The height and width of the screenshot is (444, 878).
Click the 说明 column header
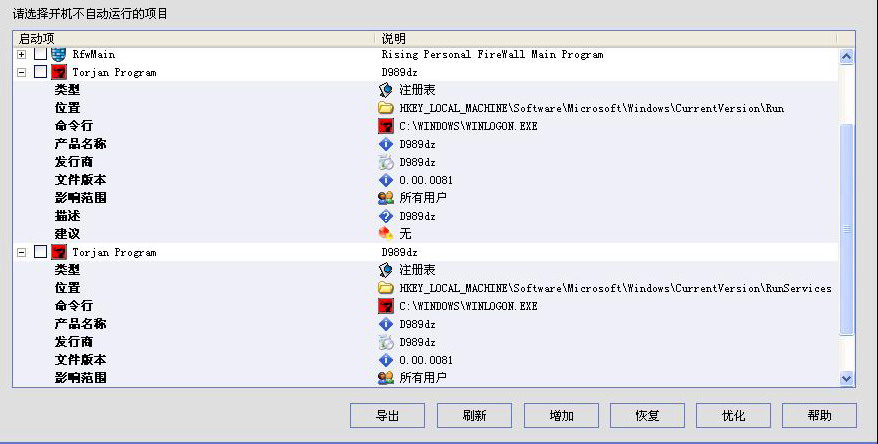[606, 39]
